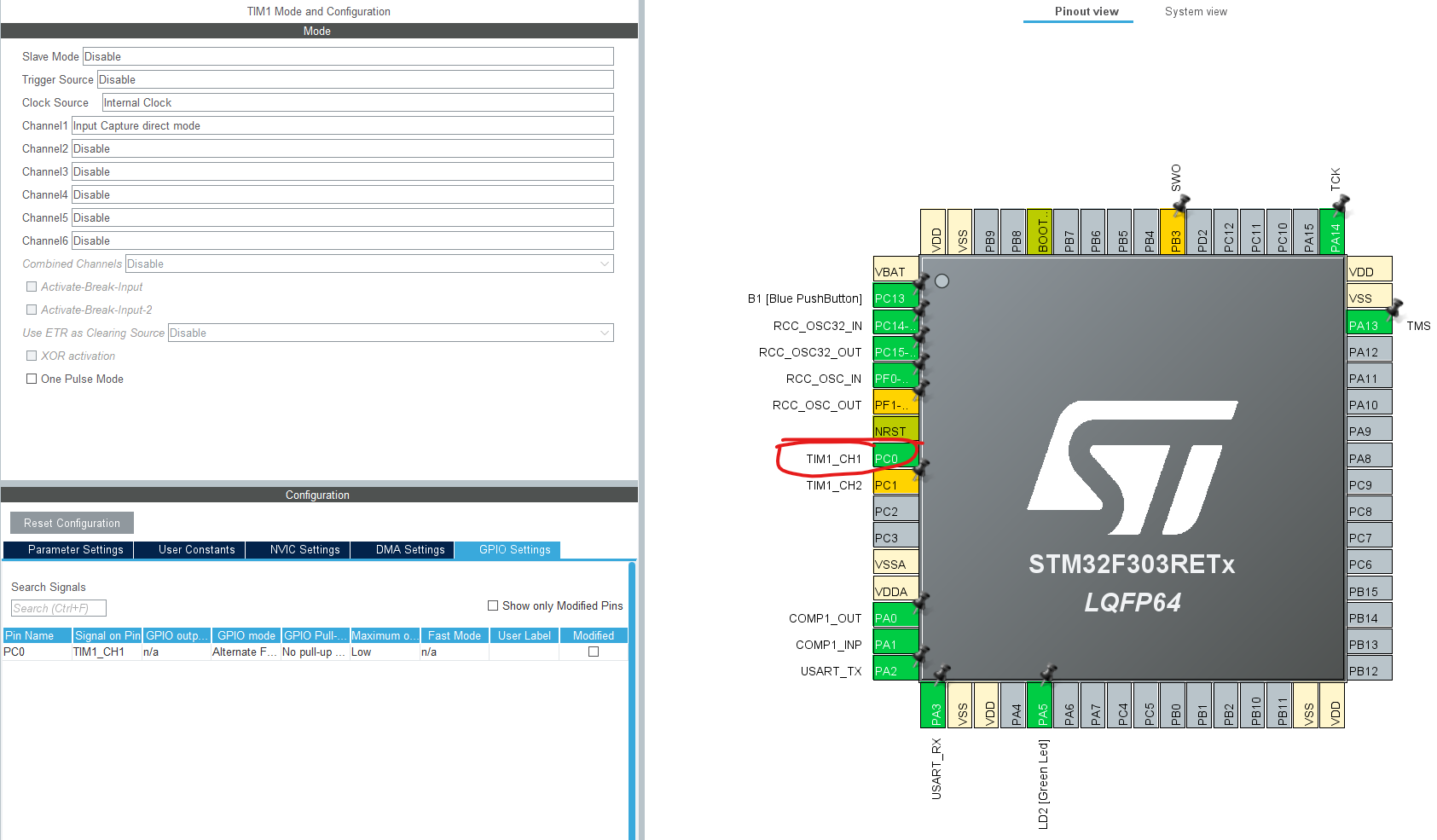Open the Use ETR as Clearing Source dropdown
The width and height of the screenshot is (1437, 840).
click(x=605, y=333)
